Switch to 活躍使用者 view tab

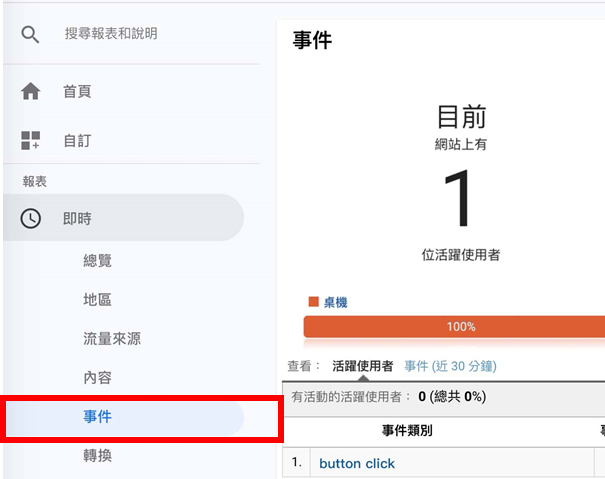coord(363,366)
